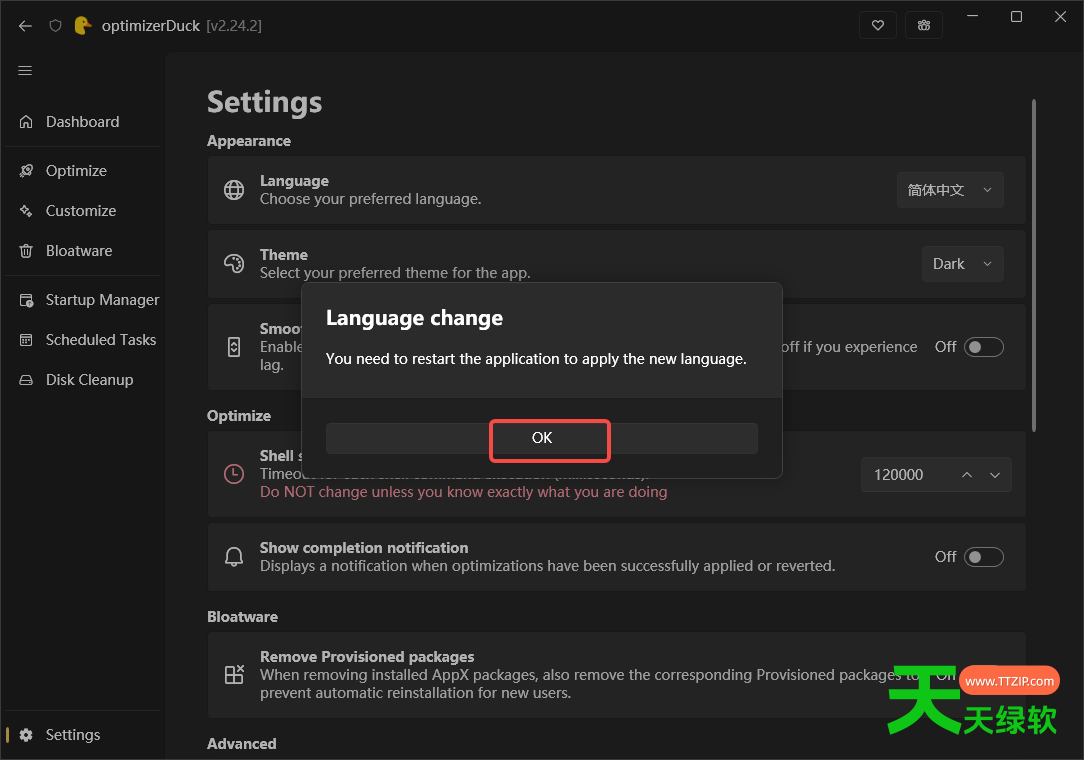Click the Bloatware section heading in settings
Image resolution: width=1084 pixels, height=760 pixels.
point(243,617)
